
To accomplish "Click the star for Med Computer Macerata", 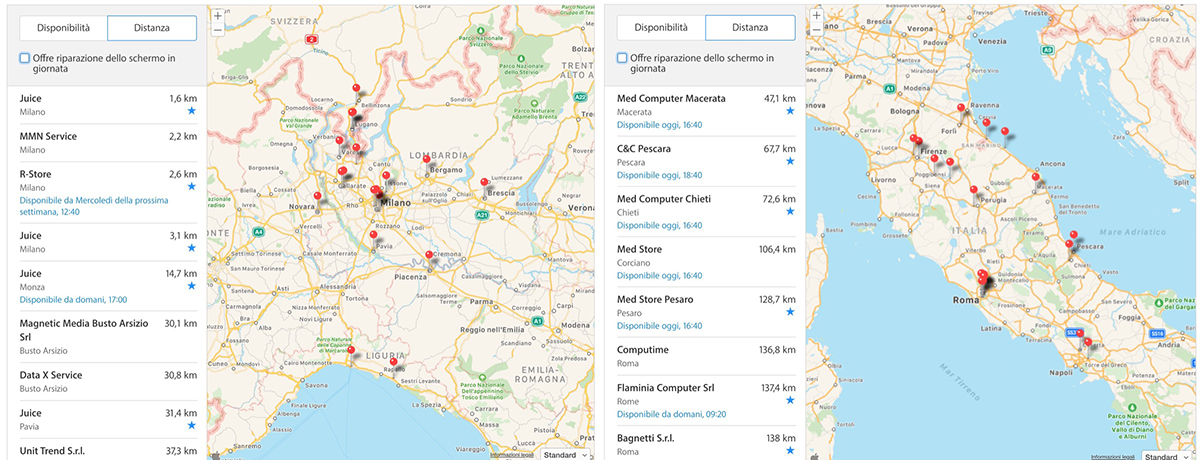I will (790, 111).
